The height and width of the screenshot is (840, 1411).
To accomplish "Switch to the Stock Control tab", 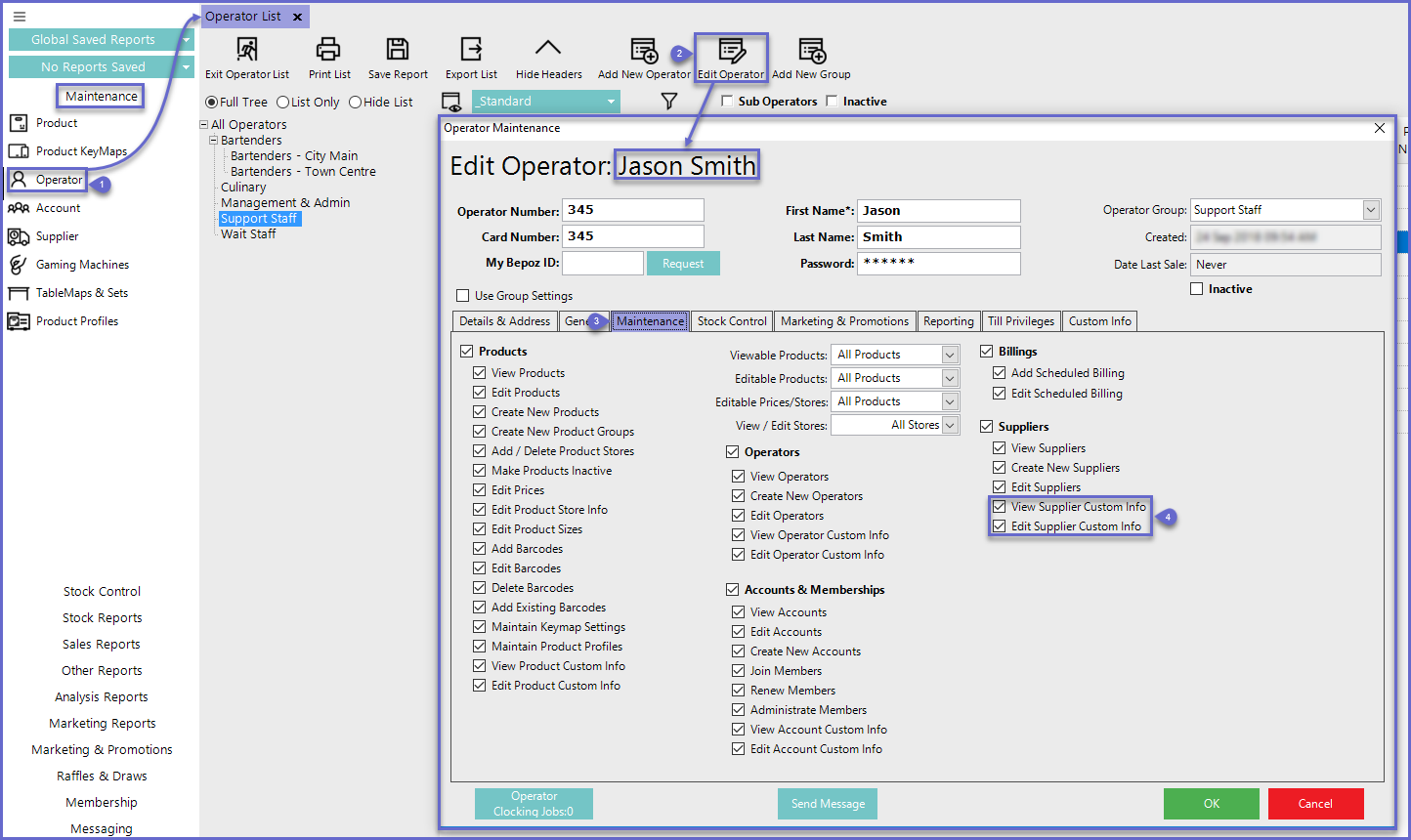I will [x=732, y=321].
